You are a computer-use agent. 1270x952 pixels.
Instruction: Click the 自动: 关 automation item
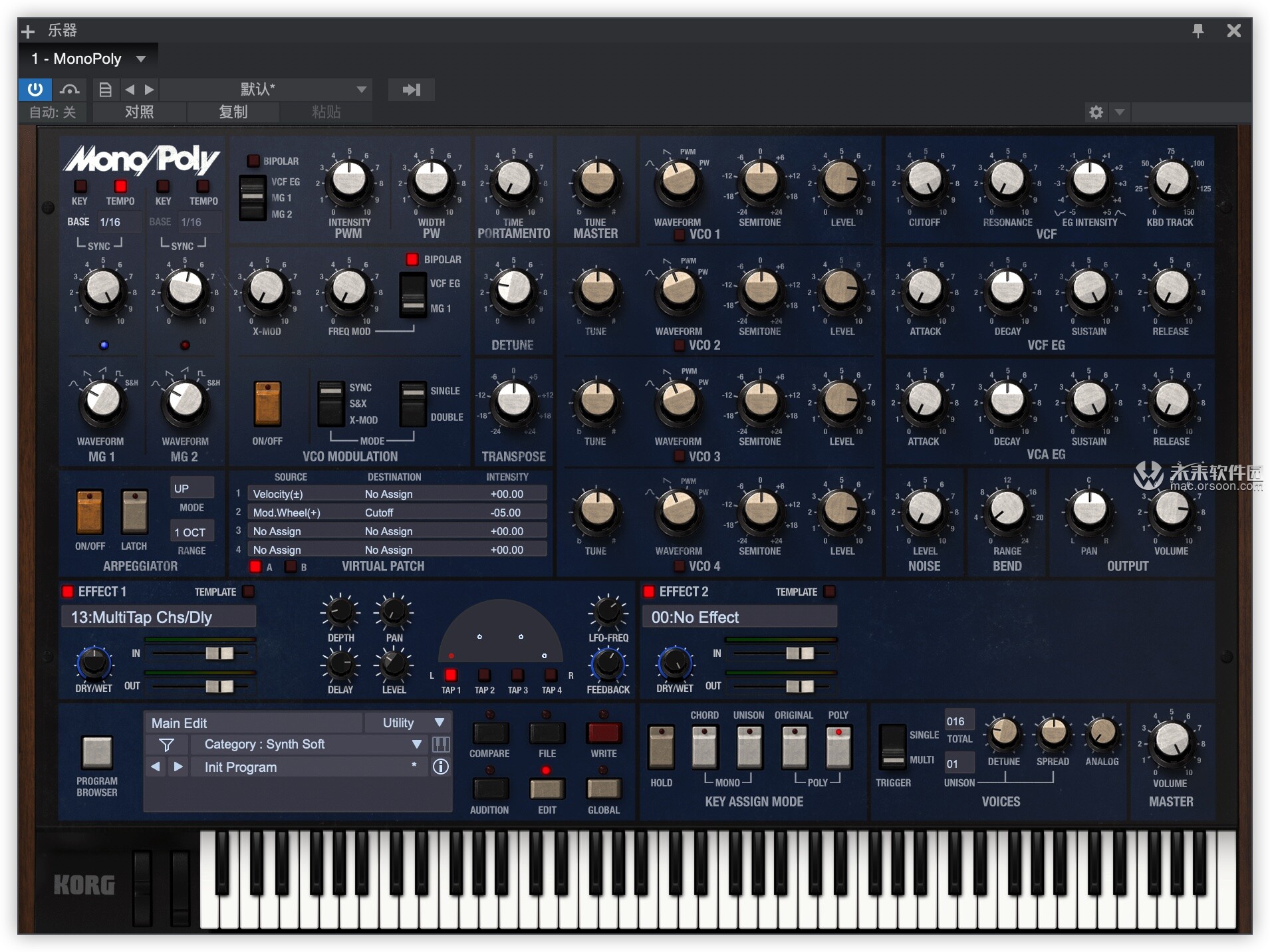53,112
